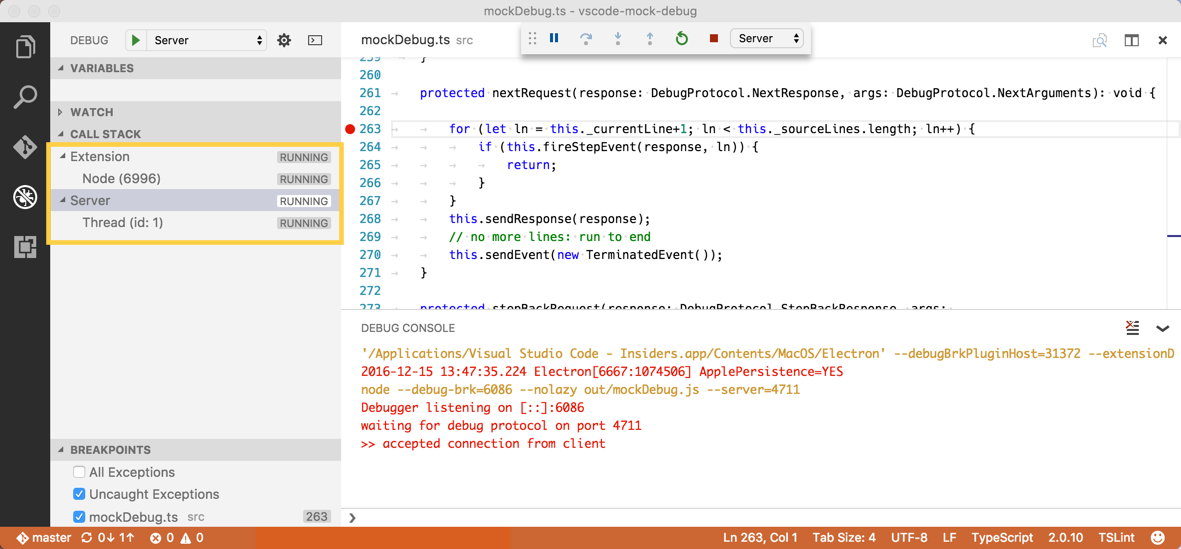Viewport: 1181px width, 549px height.
Task: Open the Search view icon
Action: click(25, 97)
